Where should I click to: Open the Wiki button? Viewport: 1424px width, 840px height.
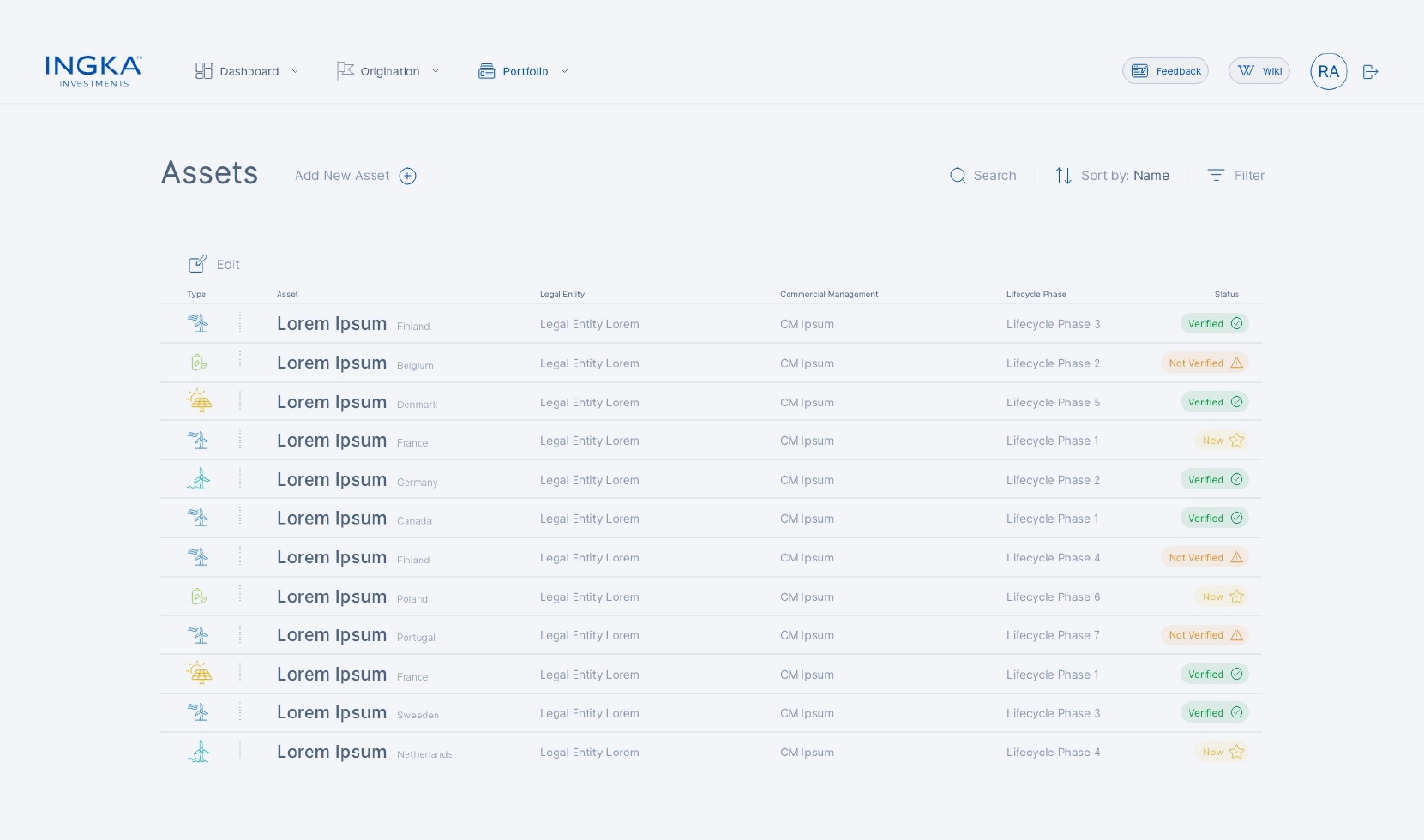pos(1259,71)
